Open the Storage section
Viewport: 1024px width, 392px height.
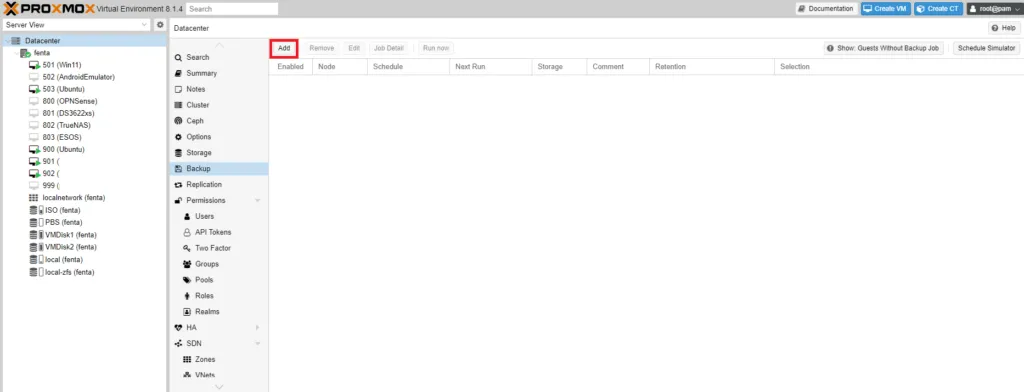tap(219, 153)
